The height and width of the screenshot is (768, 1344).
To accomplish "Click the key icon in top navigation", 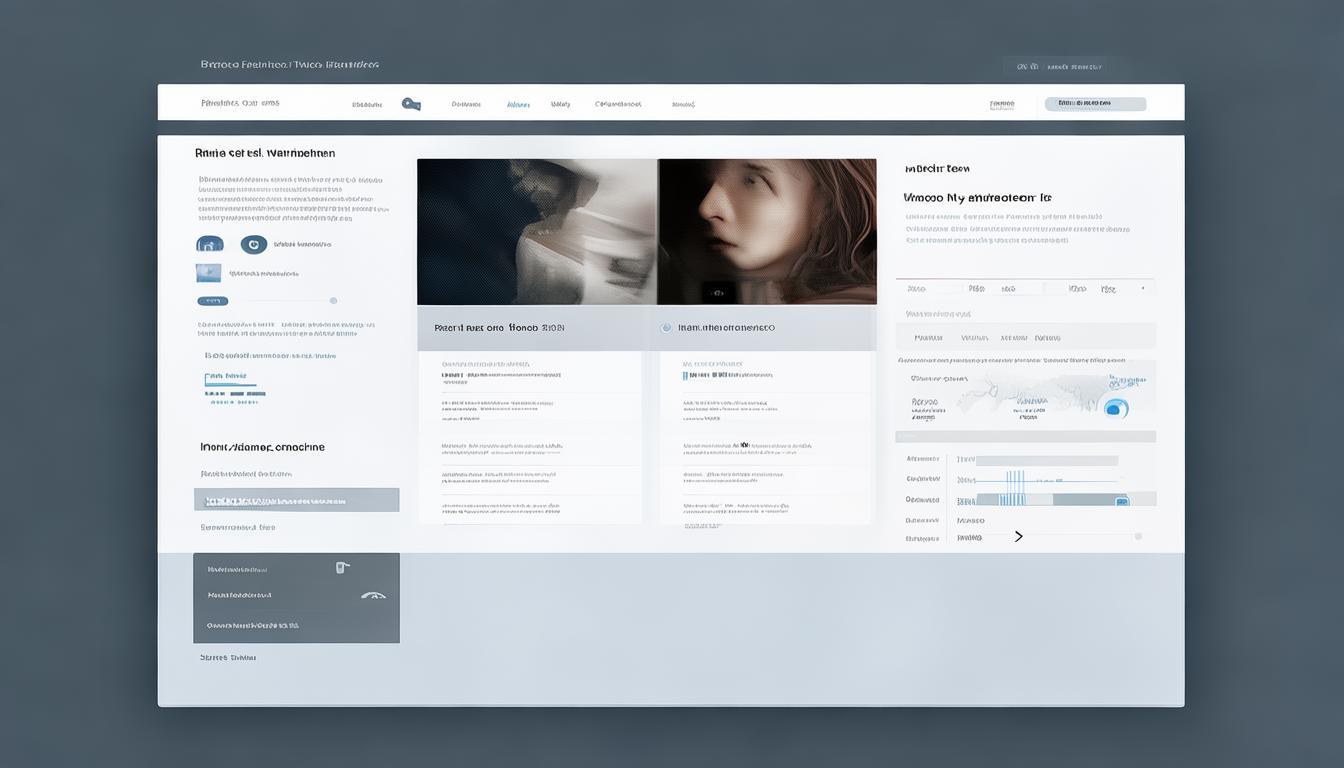I will (411, 104).
